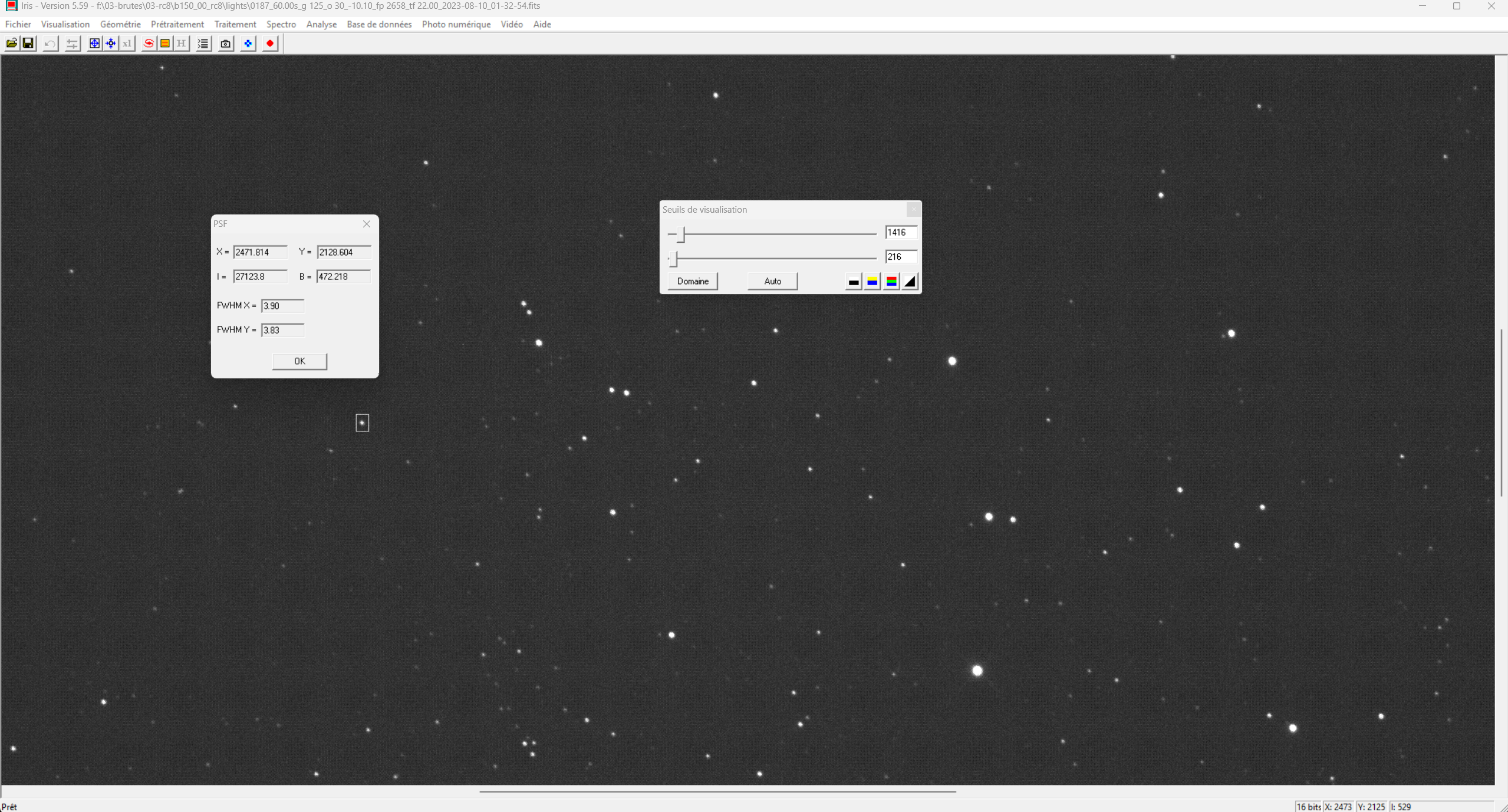Click the red swirl toolbar icon
This screenshot has height=812, width=1508.
[x=149, y=43]
